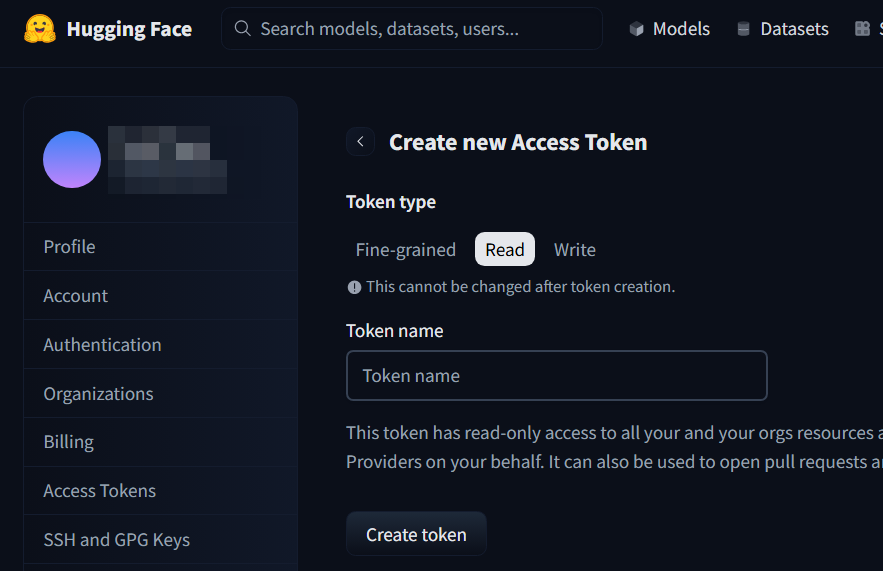Go to Account settings in sidebar

click(76, 296)
